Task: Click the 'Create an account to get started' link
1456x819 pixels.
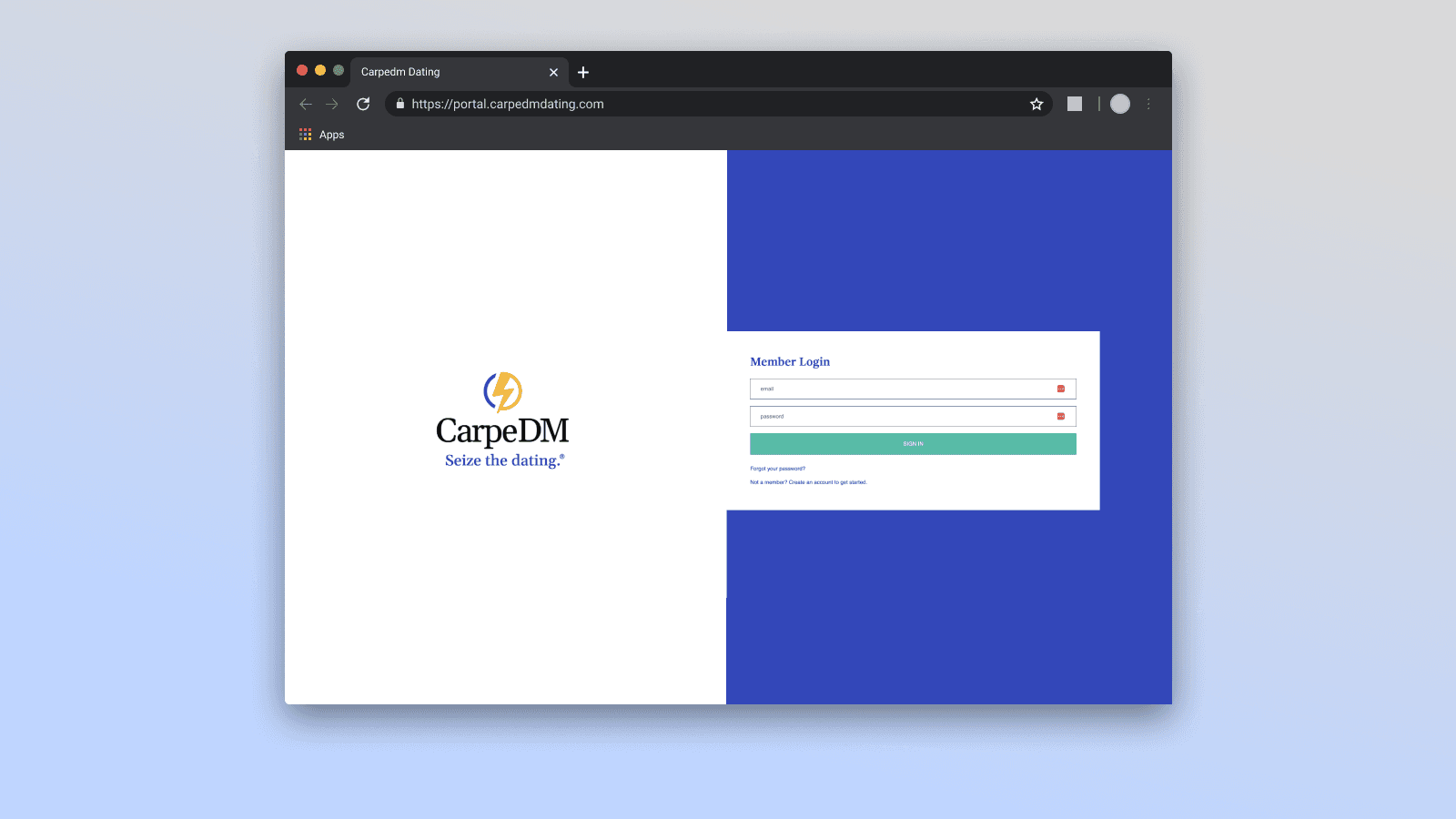Action: (x=827, y=482)
